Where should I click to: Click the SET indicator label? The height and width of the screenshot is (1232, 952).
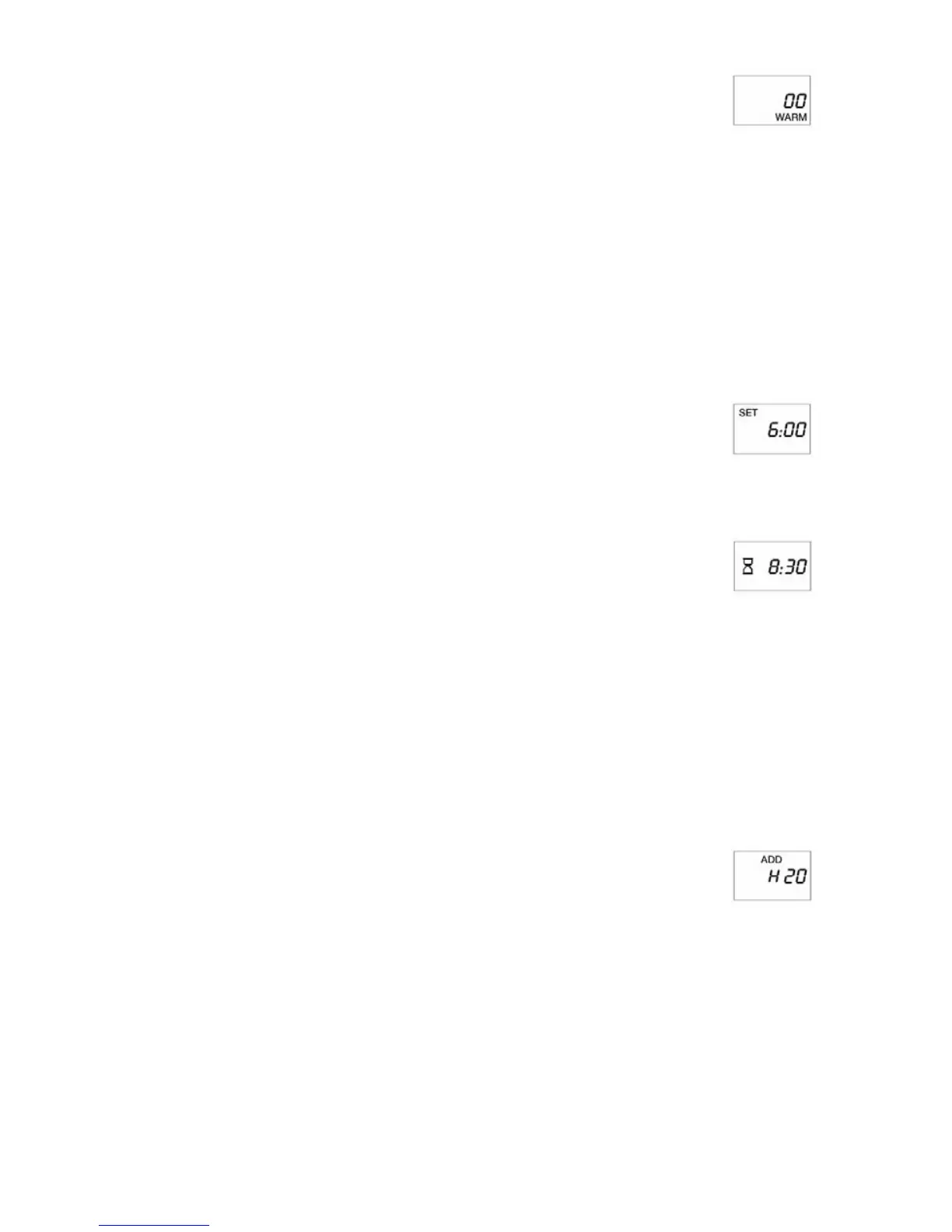coord(748,413)
